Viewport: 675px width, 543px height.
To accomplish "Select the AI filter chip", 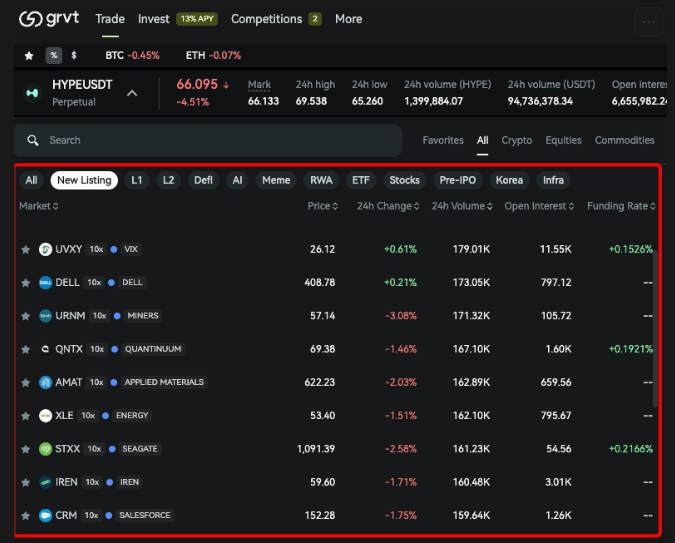I will (237, 180).
